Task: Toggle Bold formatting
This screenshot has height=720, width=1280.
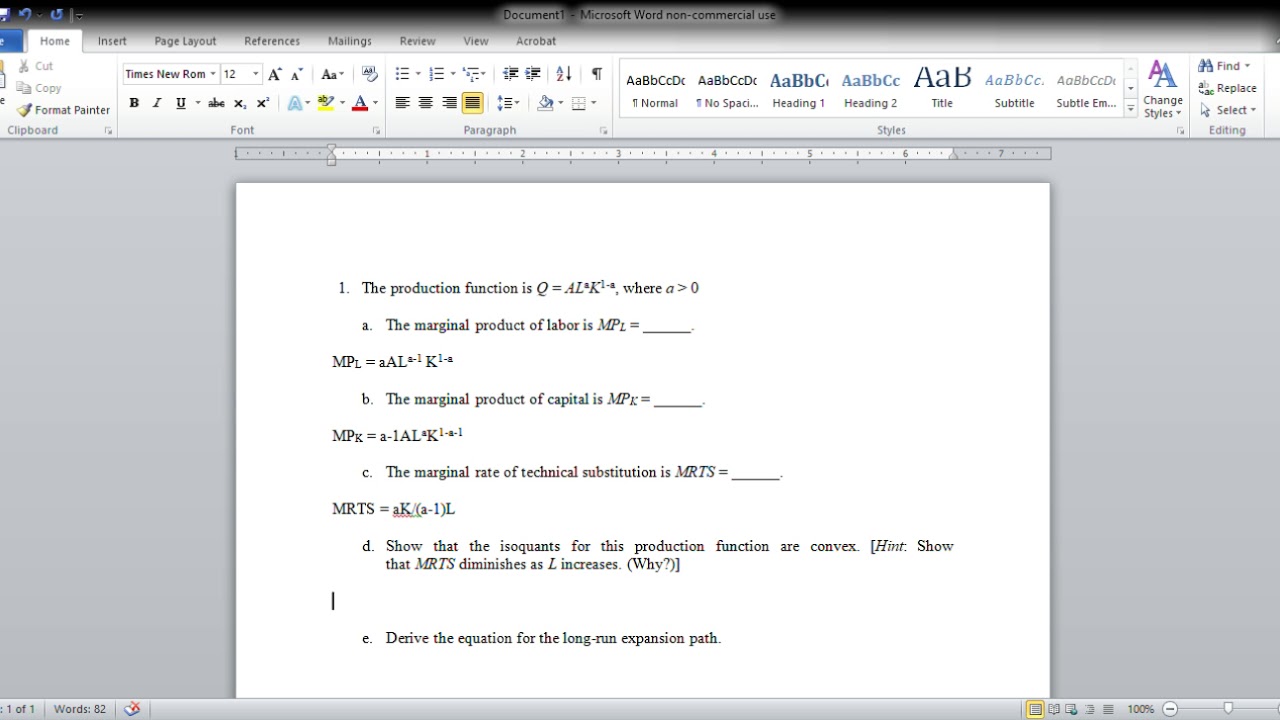Action: coord(134,103)
